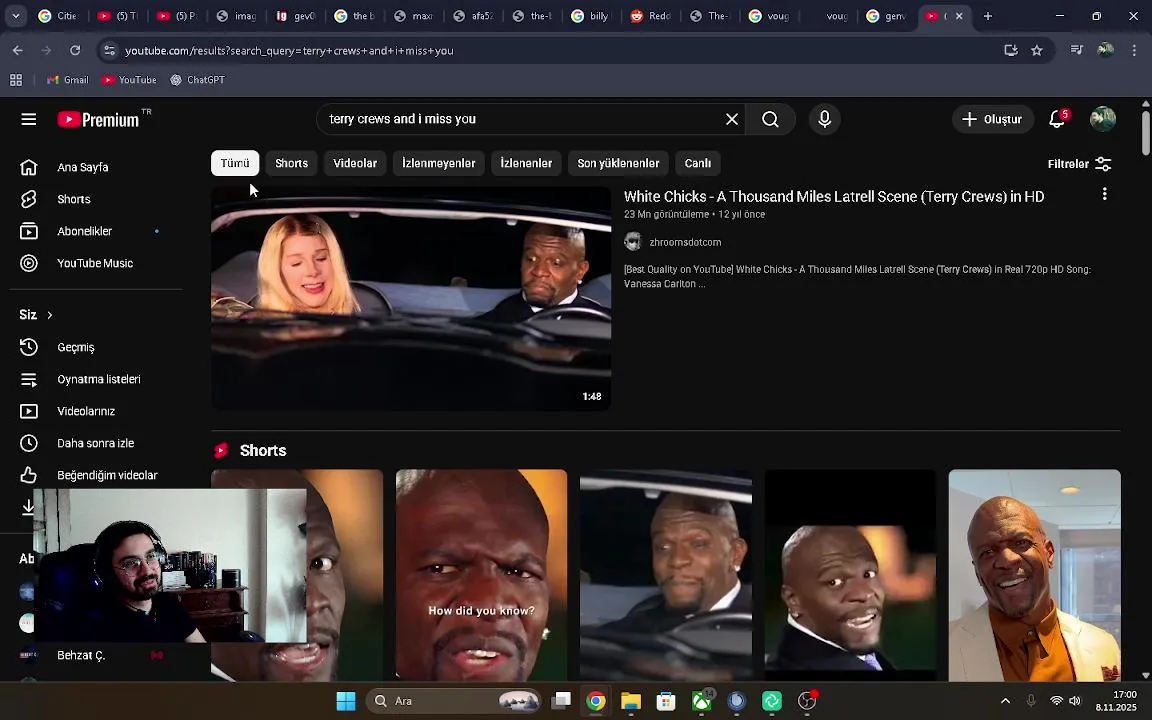Switch to the Reddit browser tab
This screenshot has height=720, width=1152.
pos(651,15)
